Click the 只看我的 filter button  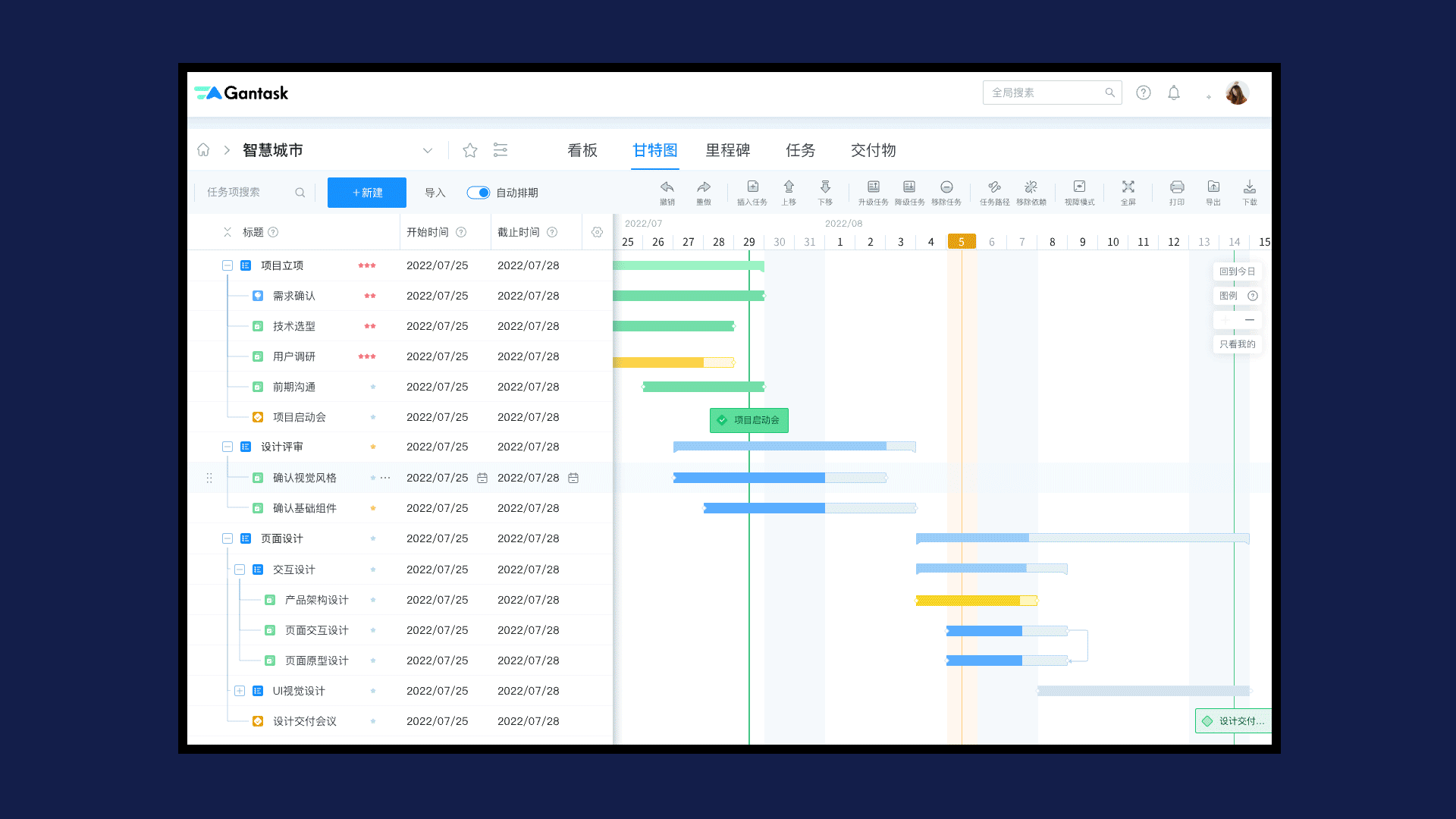[1238, 344]
